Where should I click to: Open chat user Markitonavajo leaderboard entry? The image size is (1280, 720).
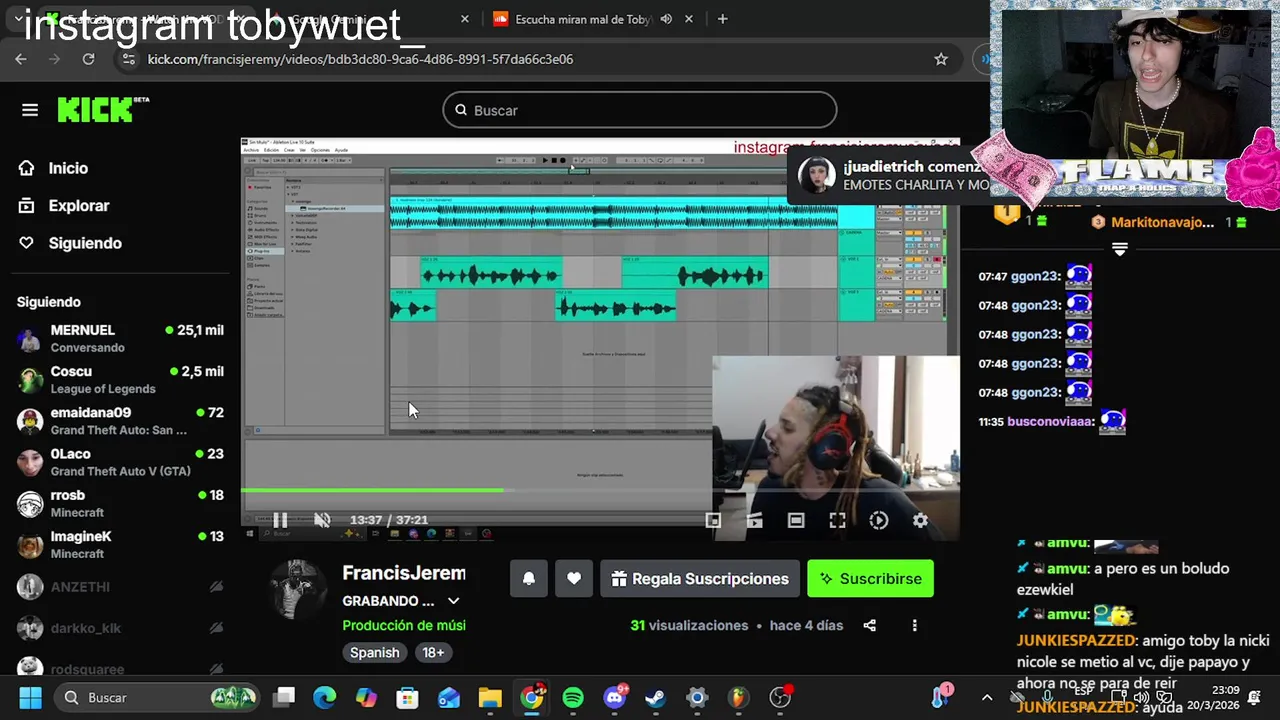pyautogui.click(x=1168, y=222)
